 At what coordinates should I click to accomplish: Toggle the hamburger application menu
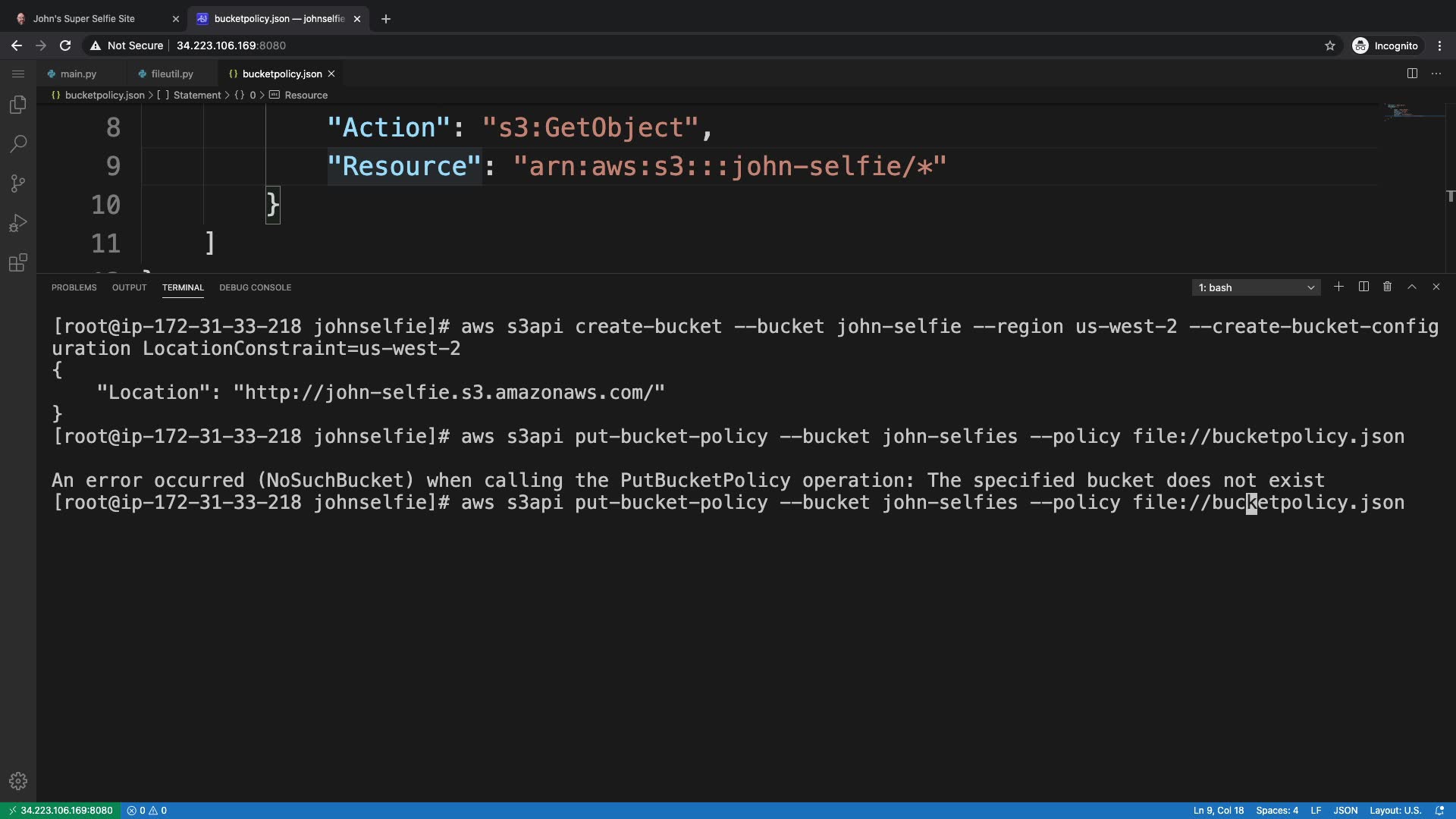coord(18,74)
